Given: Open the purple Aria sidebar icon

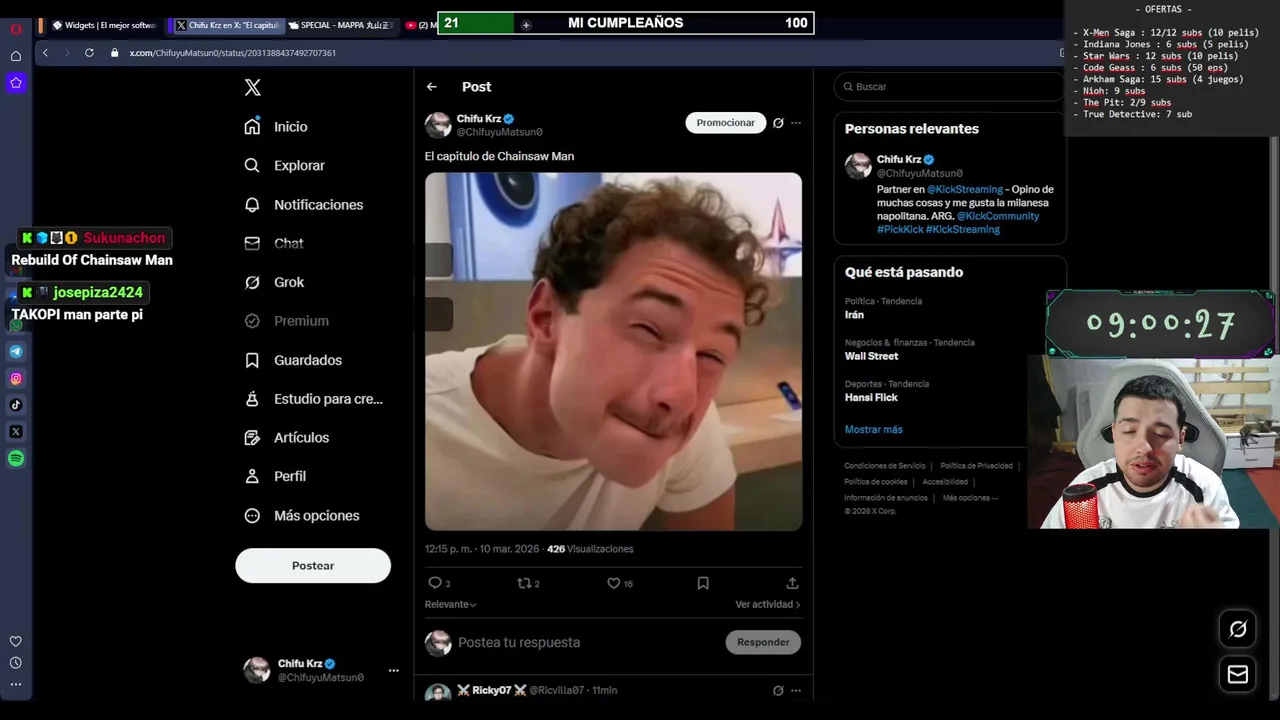Looking at the screenshot, I should (16, 83).
